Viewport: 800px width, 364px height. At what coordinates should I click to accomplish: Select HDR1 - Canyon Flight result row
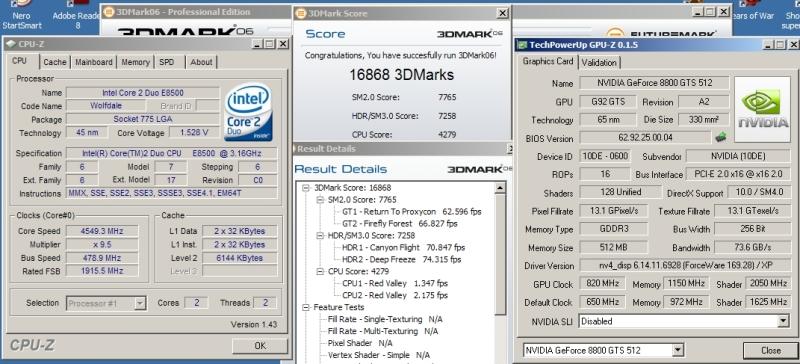point(404,248)
